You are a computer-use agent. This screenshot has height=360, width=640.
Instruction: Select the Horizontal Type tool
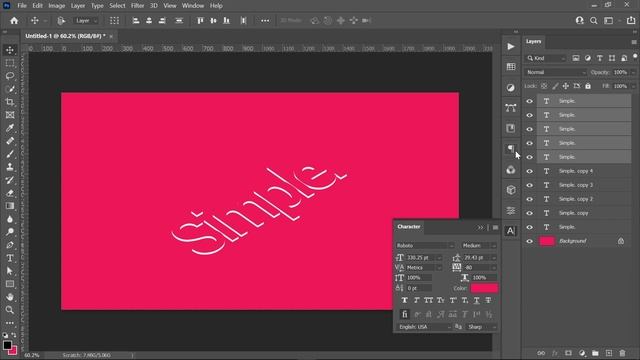(x=10, y=258)
